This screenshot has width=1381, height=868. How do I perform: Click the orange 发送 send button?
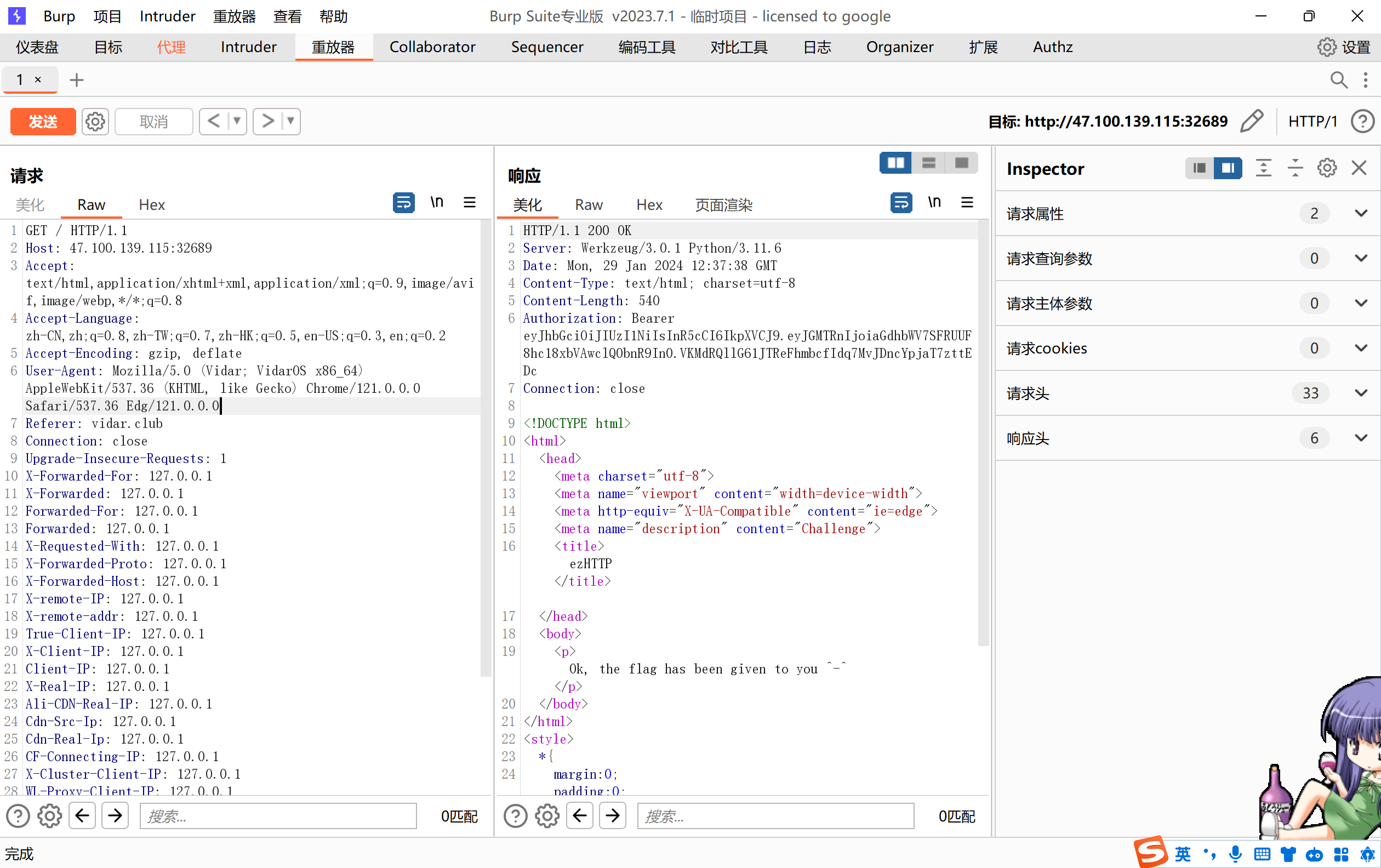coord(43,122)
